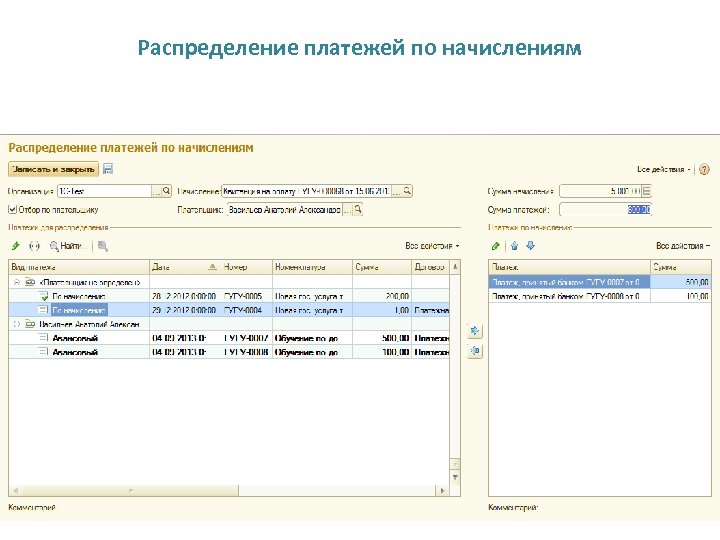Select the row with number ГУТУ-0005
Image resolution: width=720 pixels, height=540 pixels.
pyautogui.click(x=229, y=296)
